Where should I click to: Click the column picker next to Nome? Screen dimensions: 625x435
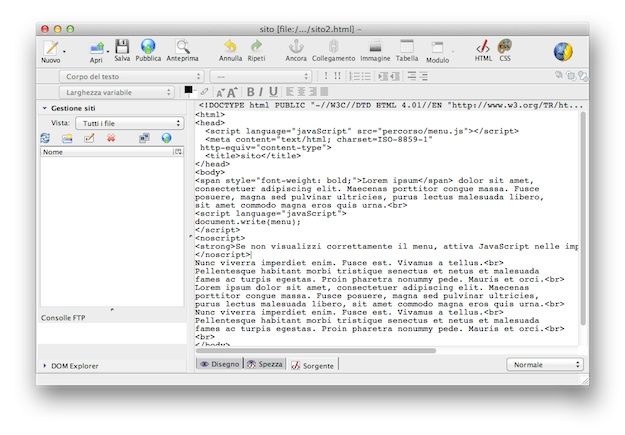coord(178,152)
